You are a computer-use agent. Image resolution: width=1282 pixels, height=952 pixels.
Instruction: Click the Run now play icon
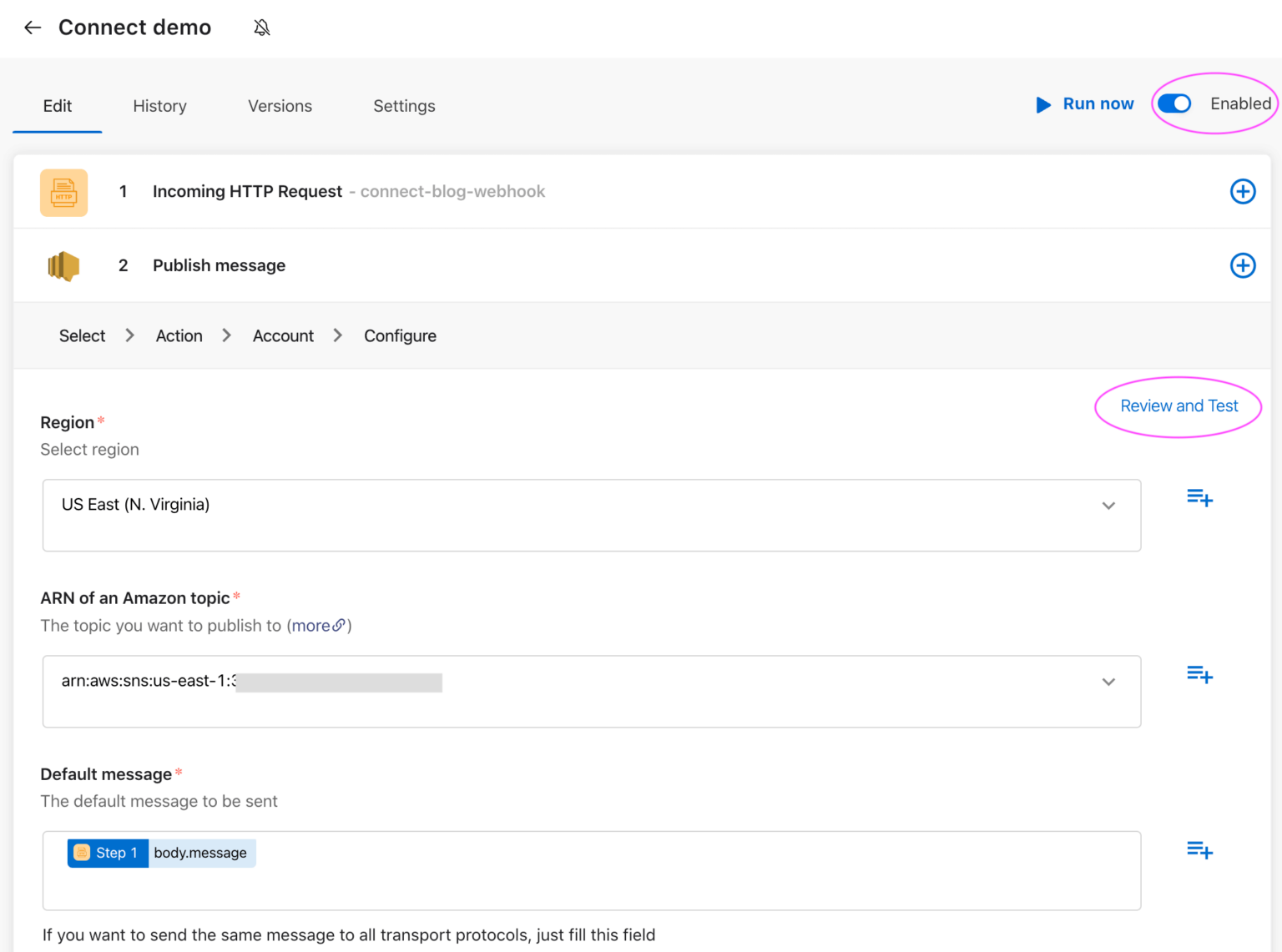(x=1043, y=103)
